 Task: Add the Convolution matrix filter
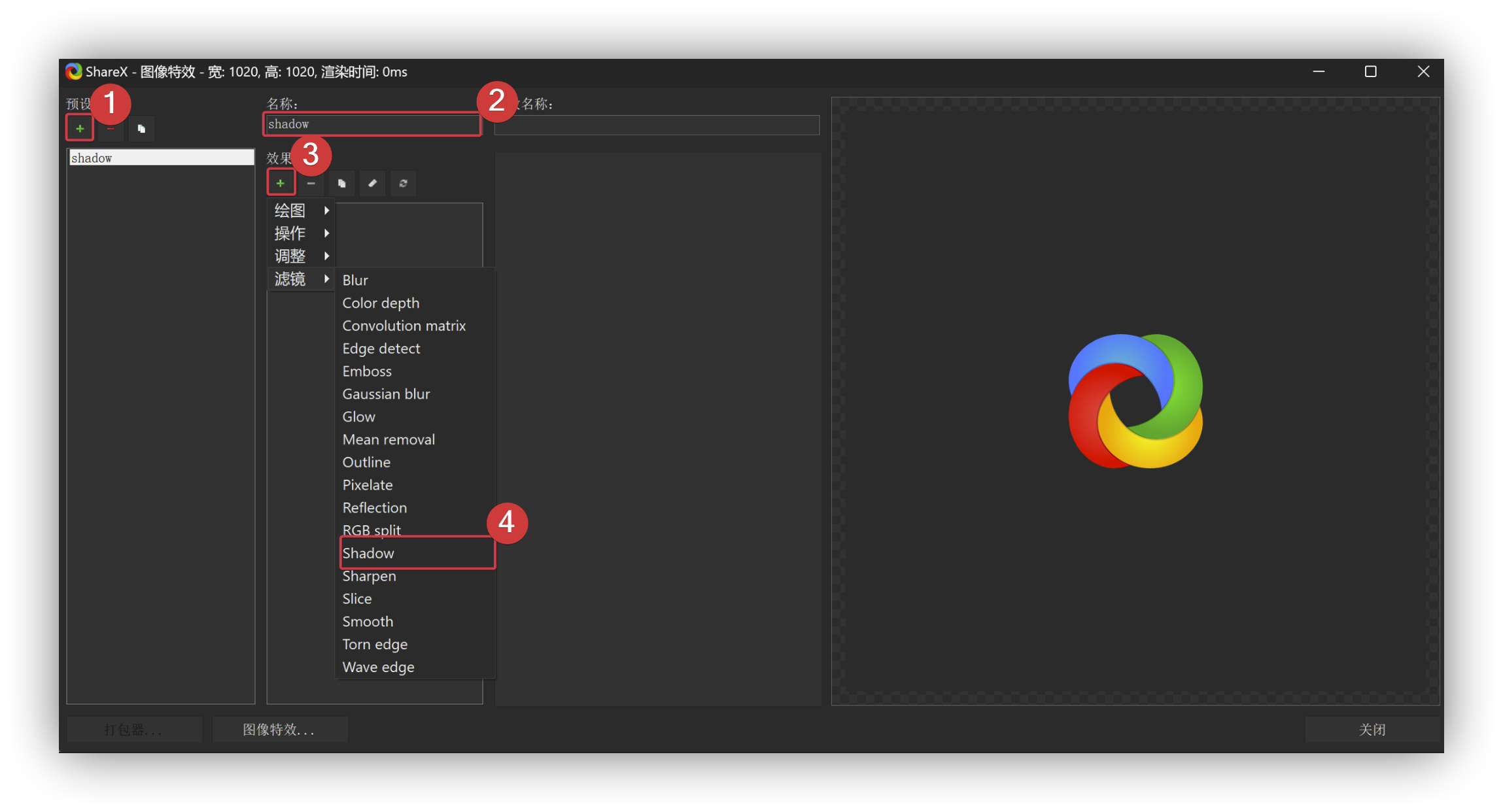pos(415,326)
